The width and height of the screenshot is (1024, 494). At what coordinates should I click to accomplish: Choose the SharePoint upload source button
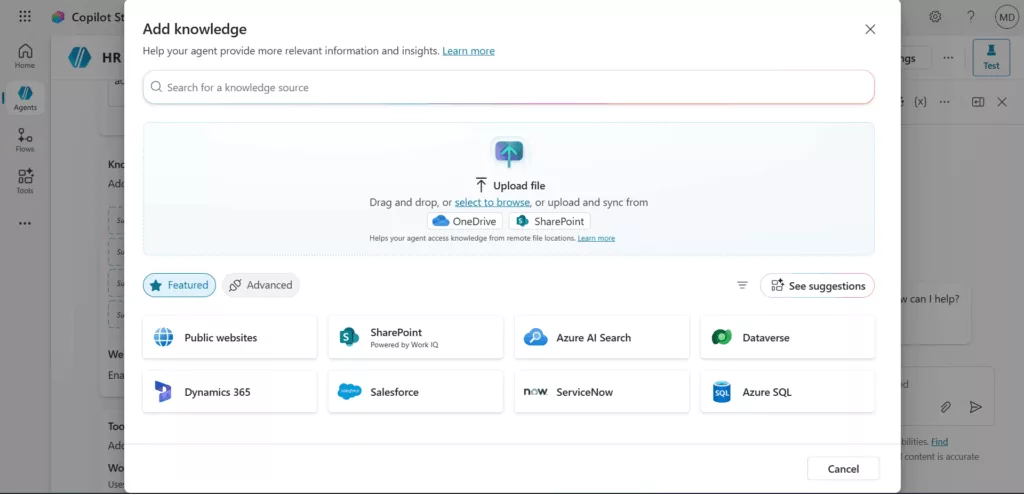(550, 221)
